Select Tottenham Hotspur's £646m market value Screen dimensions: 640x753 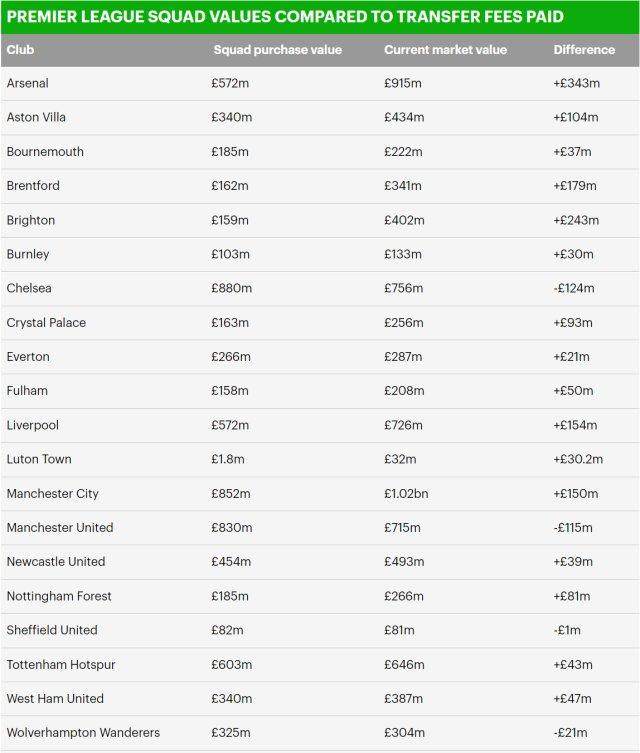pos(404,664)
